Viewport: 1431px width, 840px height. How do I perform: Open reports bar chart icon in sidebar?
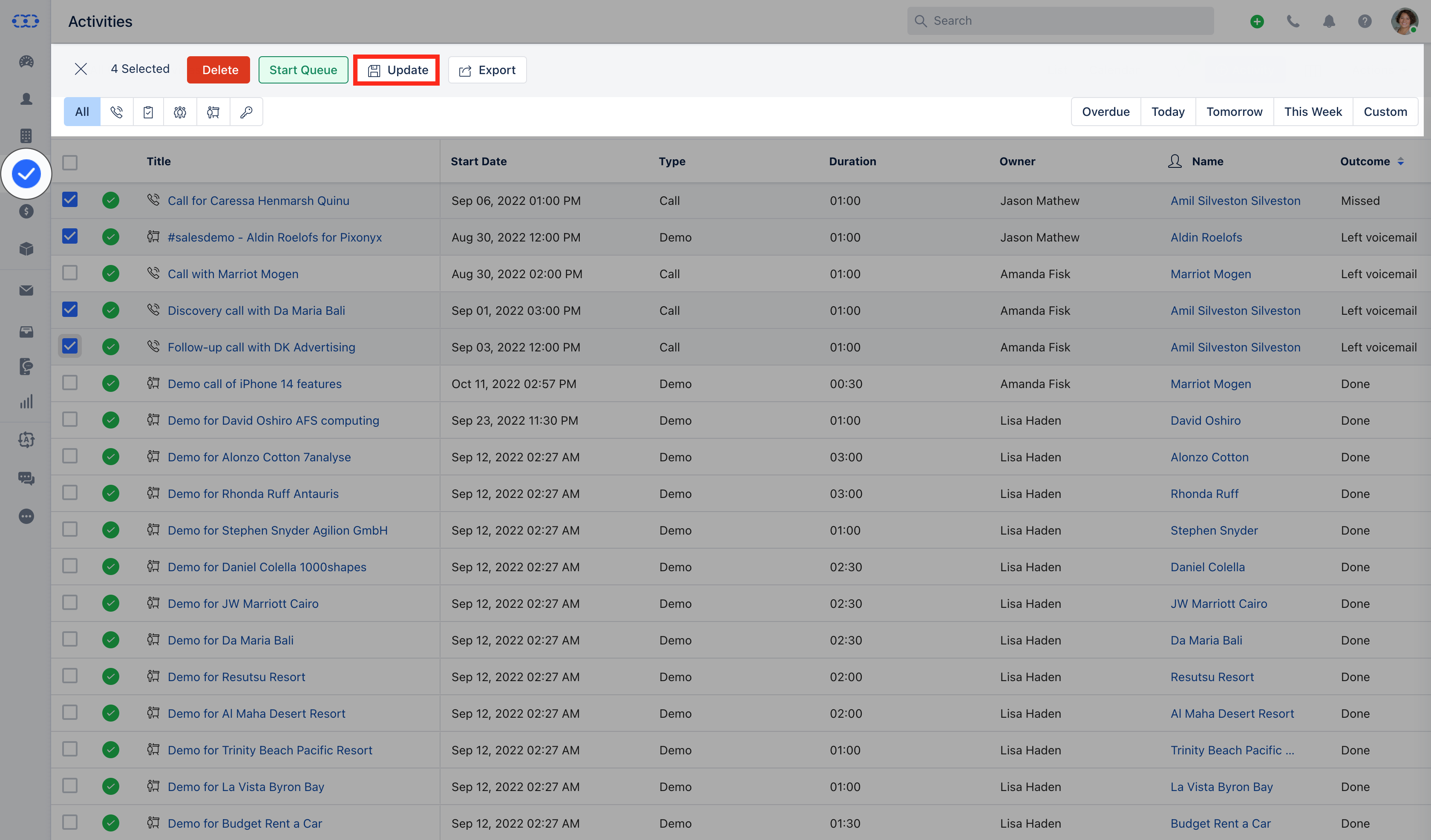pyautogui.click(x=26, y=402)
